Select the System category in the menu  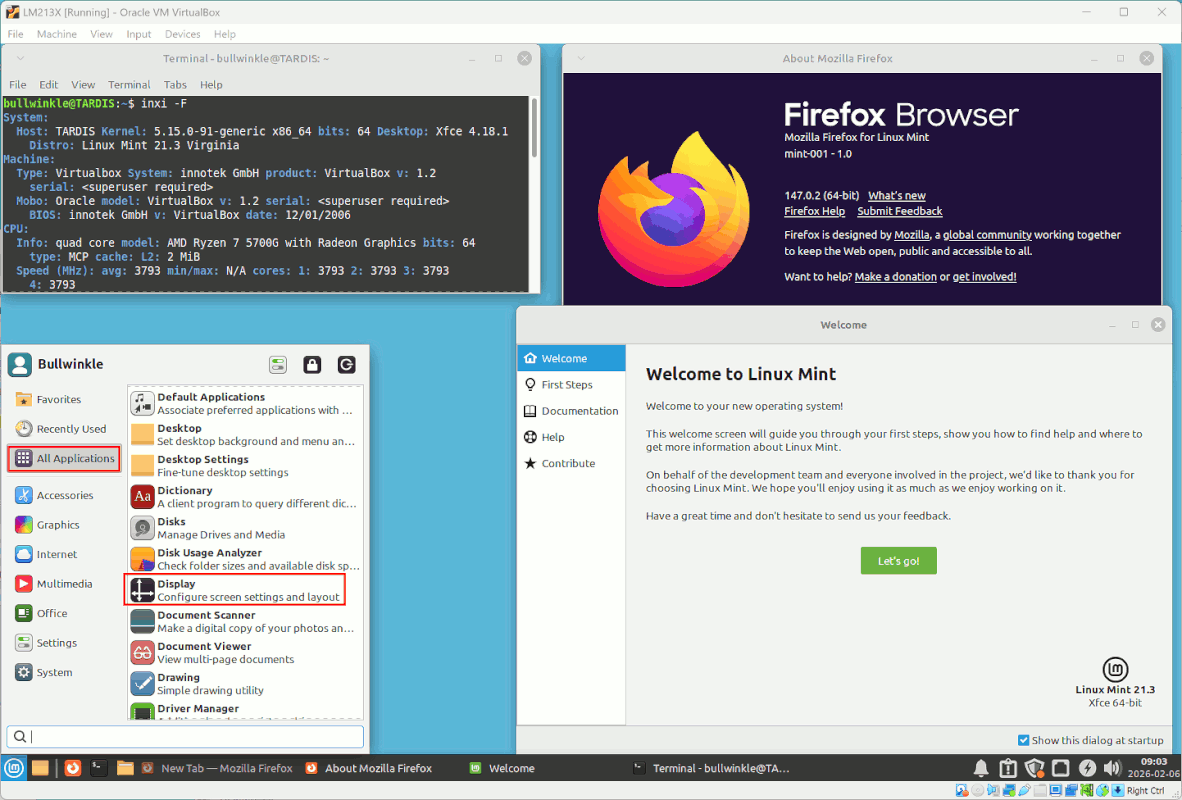pos(64,673)
